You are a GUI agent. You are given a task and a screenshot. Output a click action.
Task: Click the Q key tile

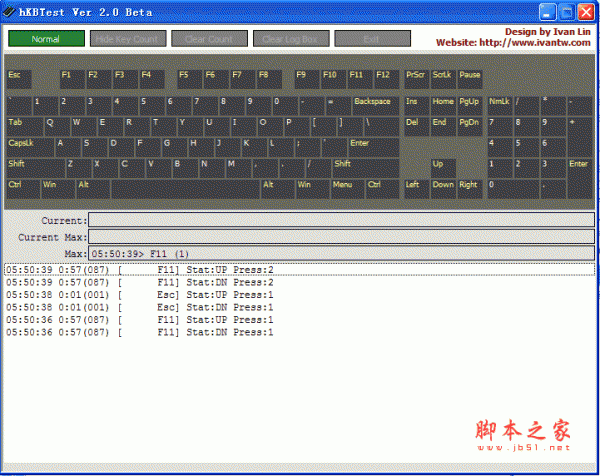click(x=57, y=127)
